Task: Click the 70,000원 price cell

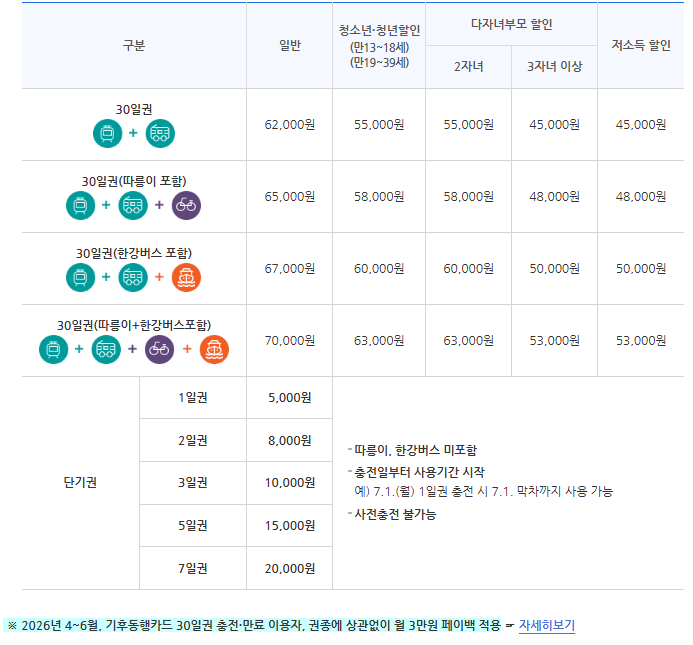Action: pyautogui.click(x=289, y=341)
